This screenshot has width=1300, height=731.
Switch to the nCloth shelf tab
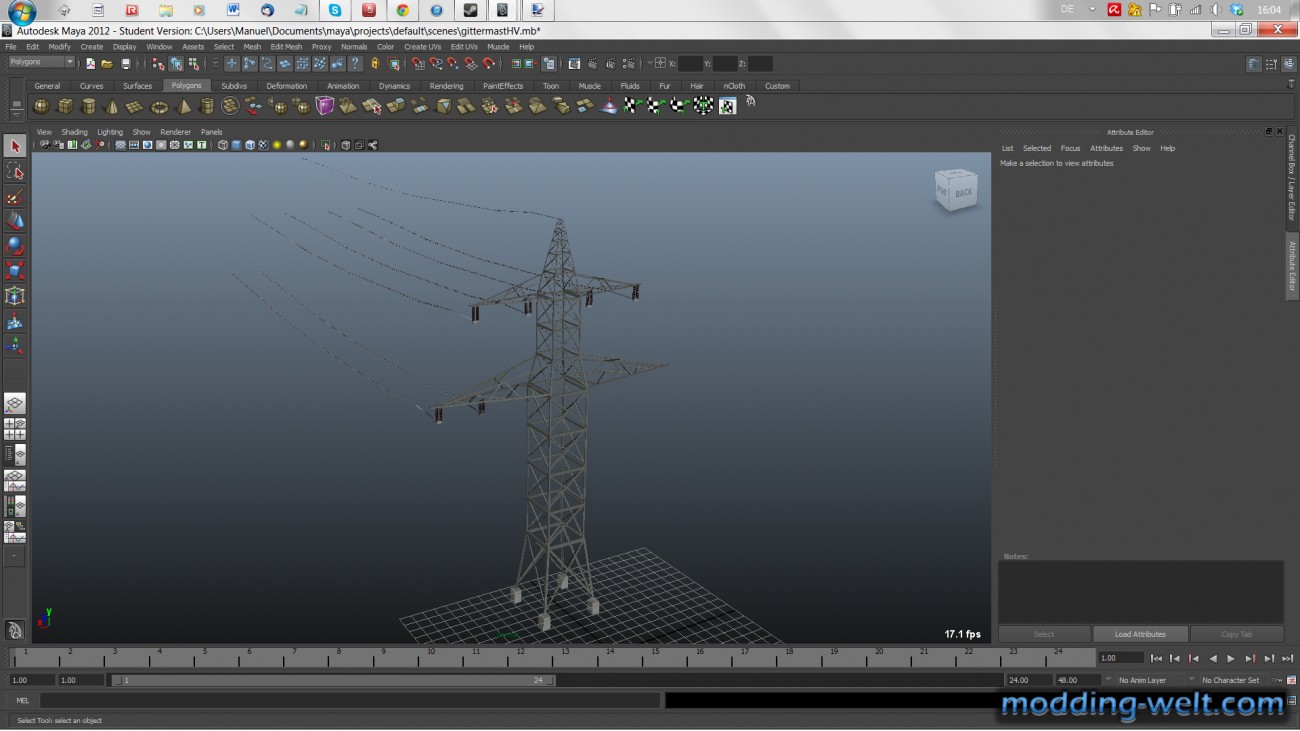(734, 86)
